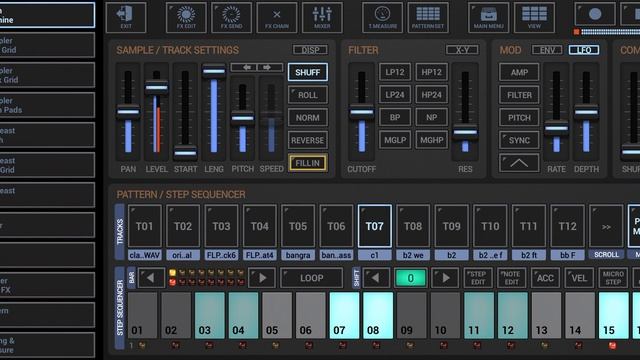The image size is (640, 360).
Task: Click the shift value field showing 0
Action: click(410, 278)
